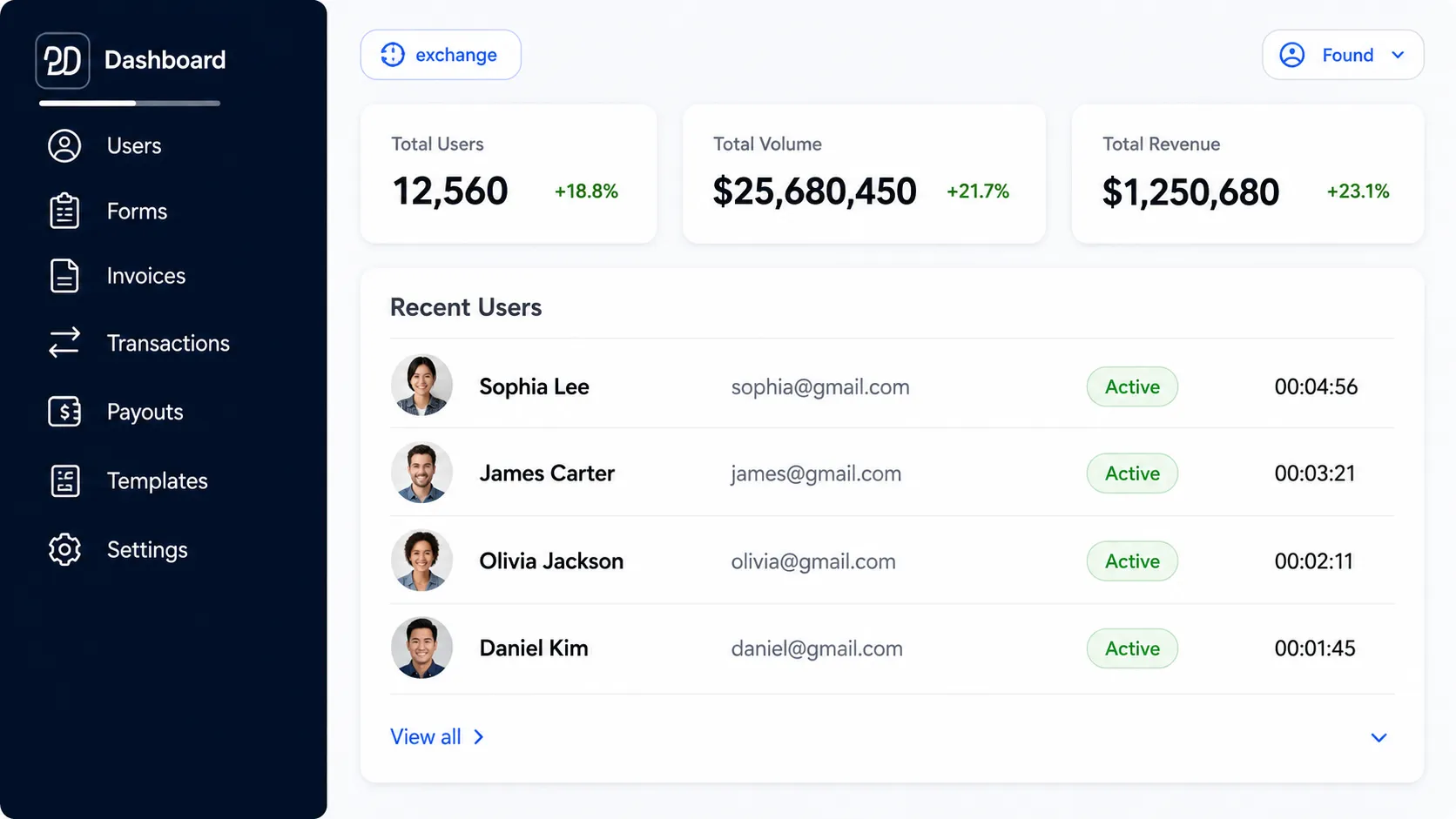Image resolution: width=1456 pixels, height=819 pixels.
Task: Click the Payouts dollar icon
Action: [64, 411]
